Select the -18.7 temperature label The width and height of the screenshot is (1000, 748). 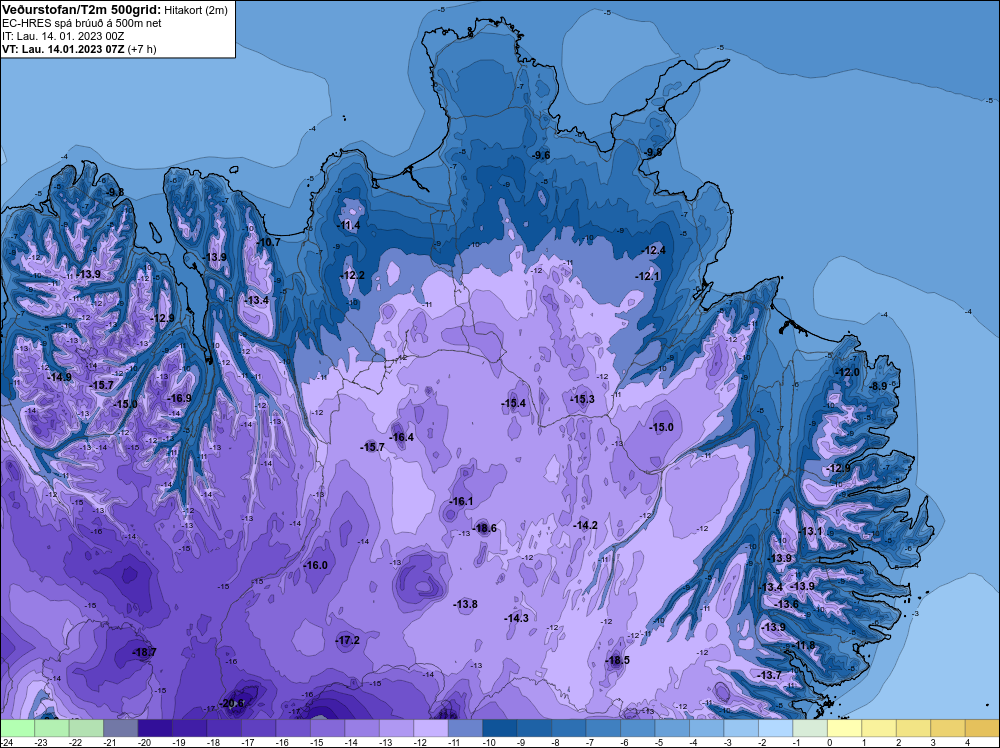click(x=144, y=652)
